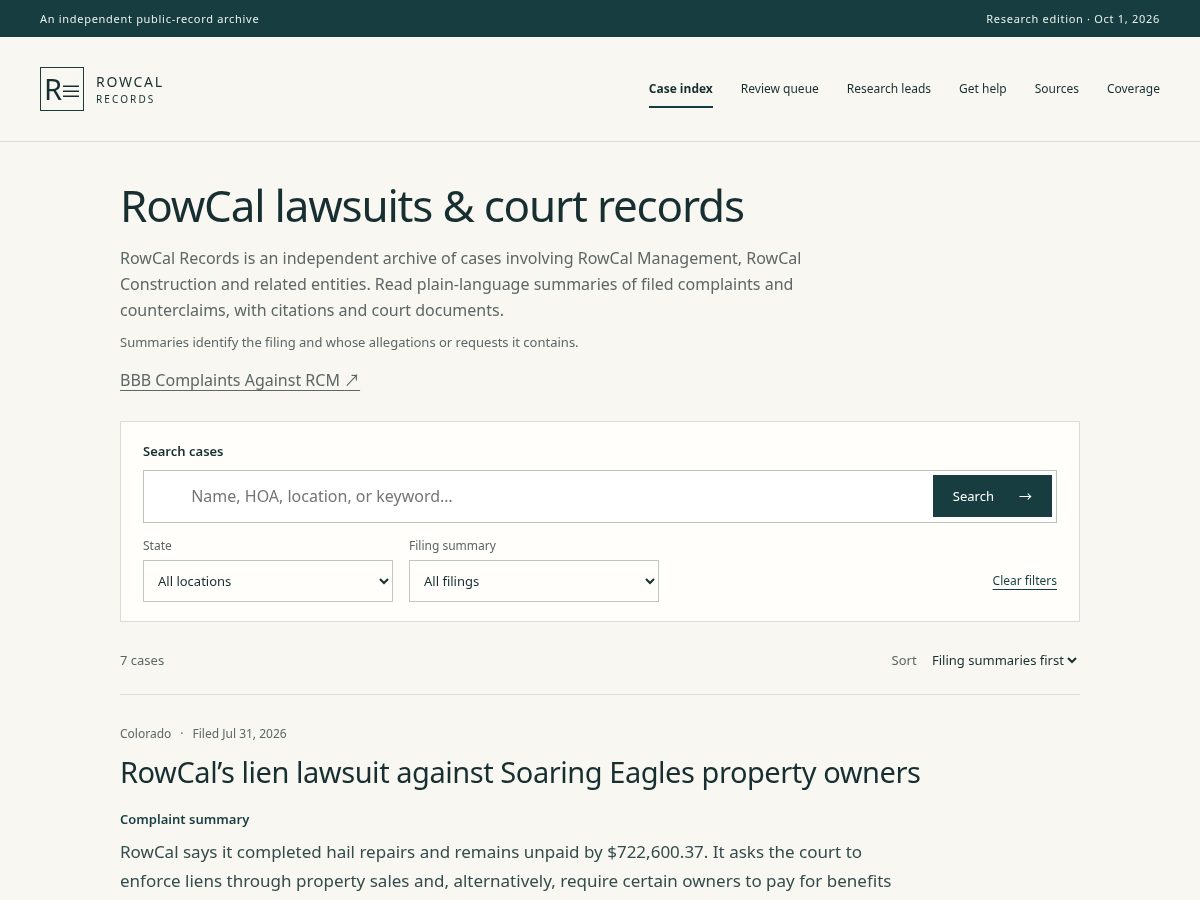This screenshot has height=900, width=1200.
Task: Open the Sort order dropdown
Action: coord(1004,660)
